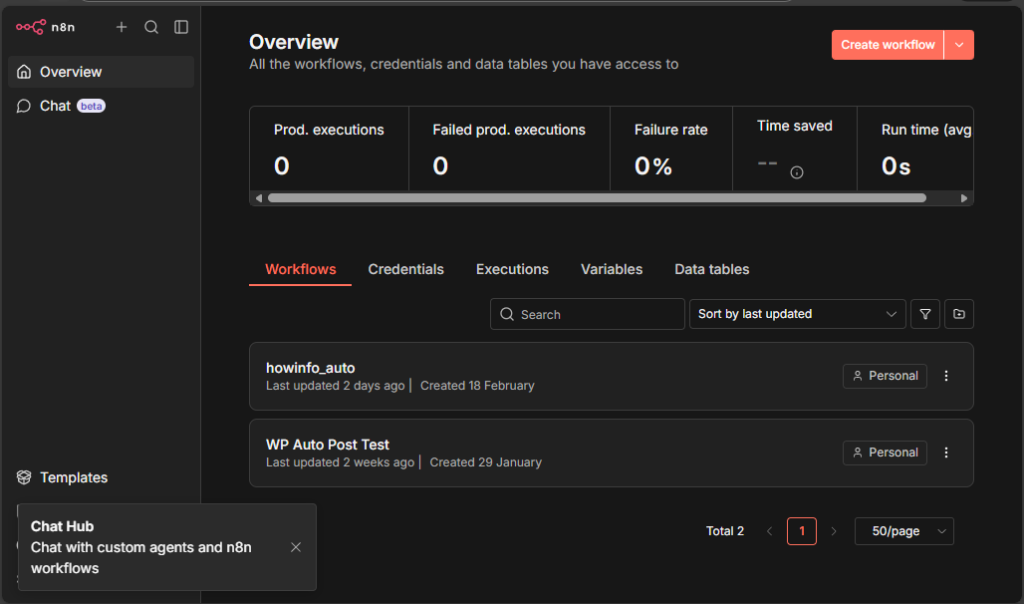The height and width of the screenshot is (604, 1024).
Task: Open Templates in the sidebar
Action: [73, 478]
